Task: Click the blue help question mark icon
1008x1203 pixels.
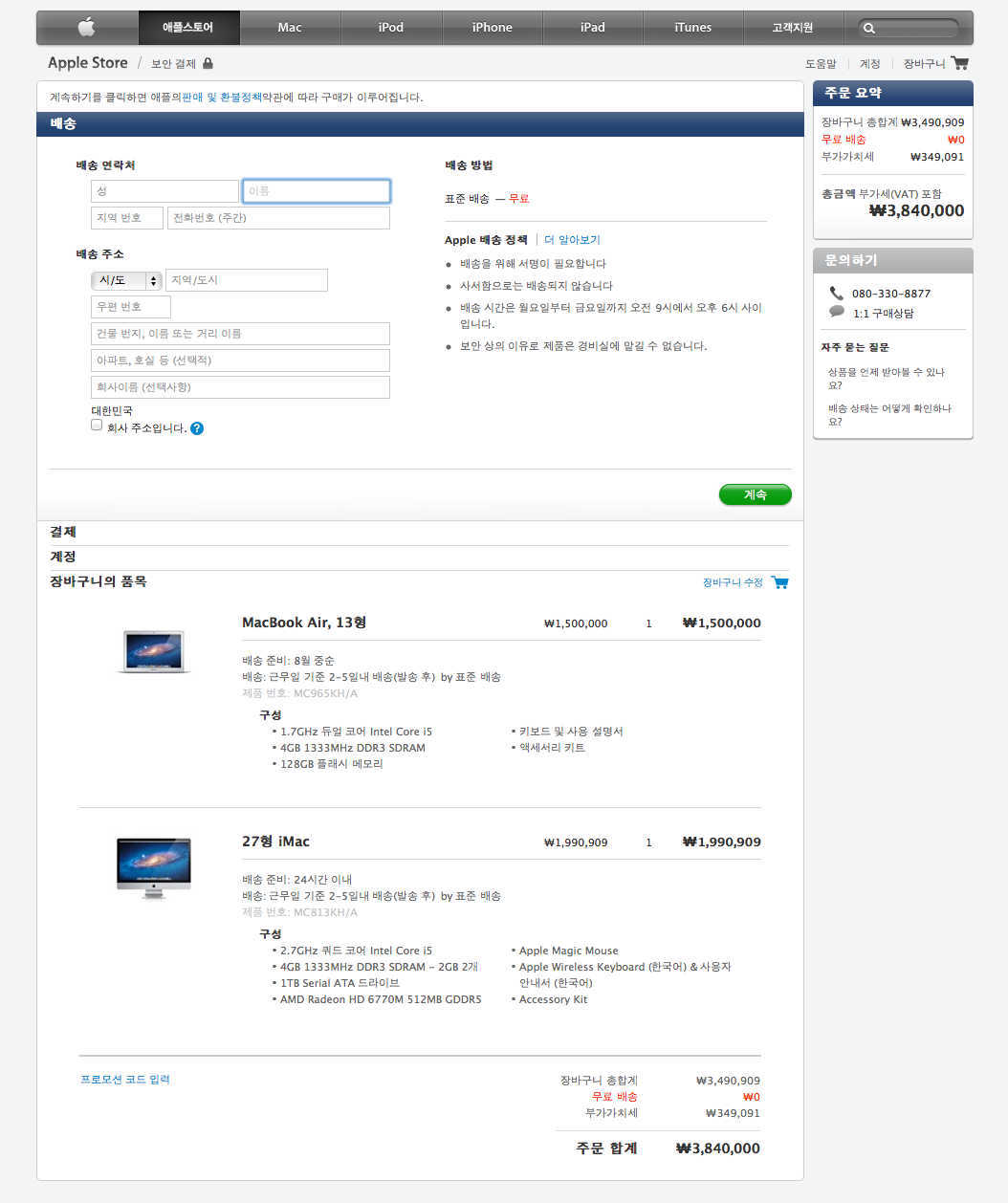Action: 197,428
